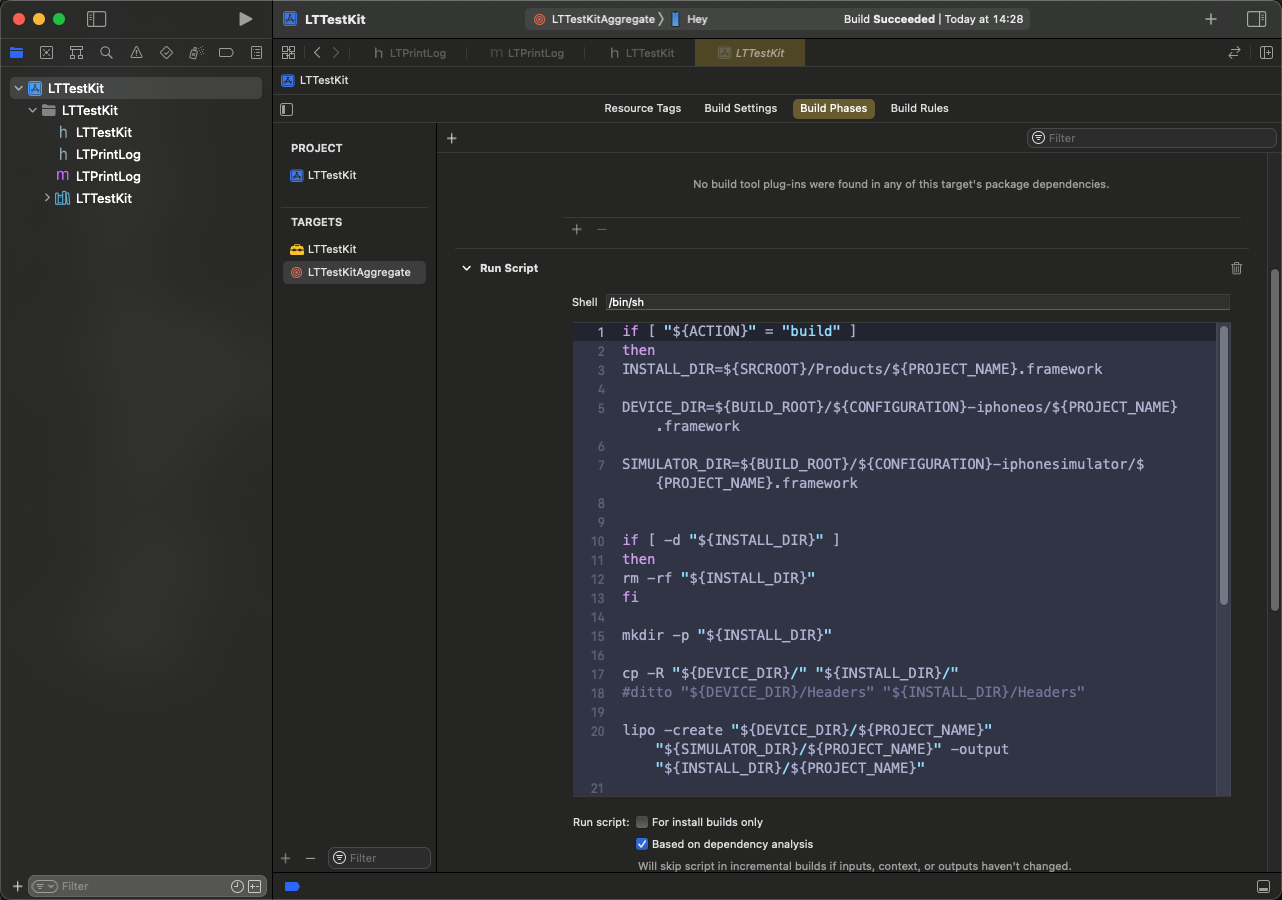Open the Issue navigator warning icon
The image size is (1282, 900).
pos(136,52)
